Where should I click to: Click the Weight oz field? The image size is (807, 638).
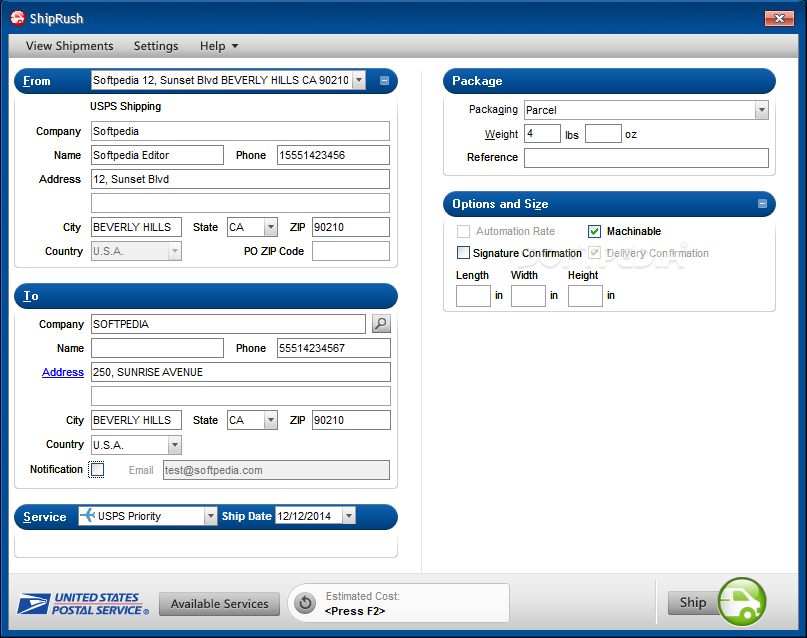coord(603,134)
